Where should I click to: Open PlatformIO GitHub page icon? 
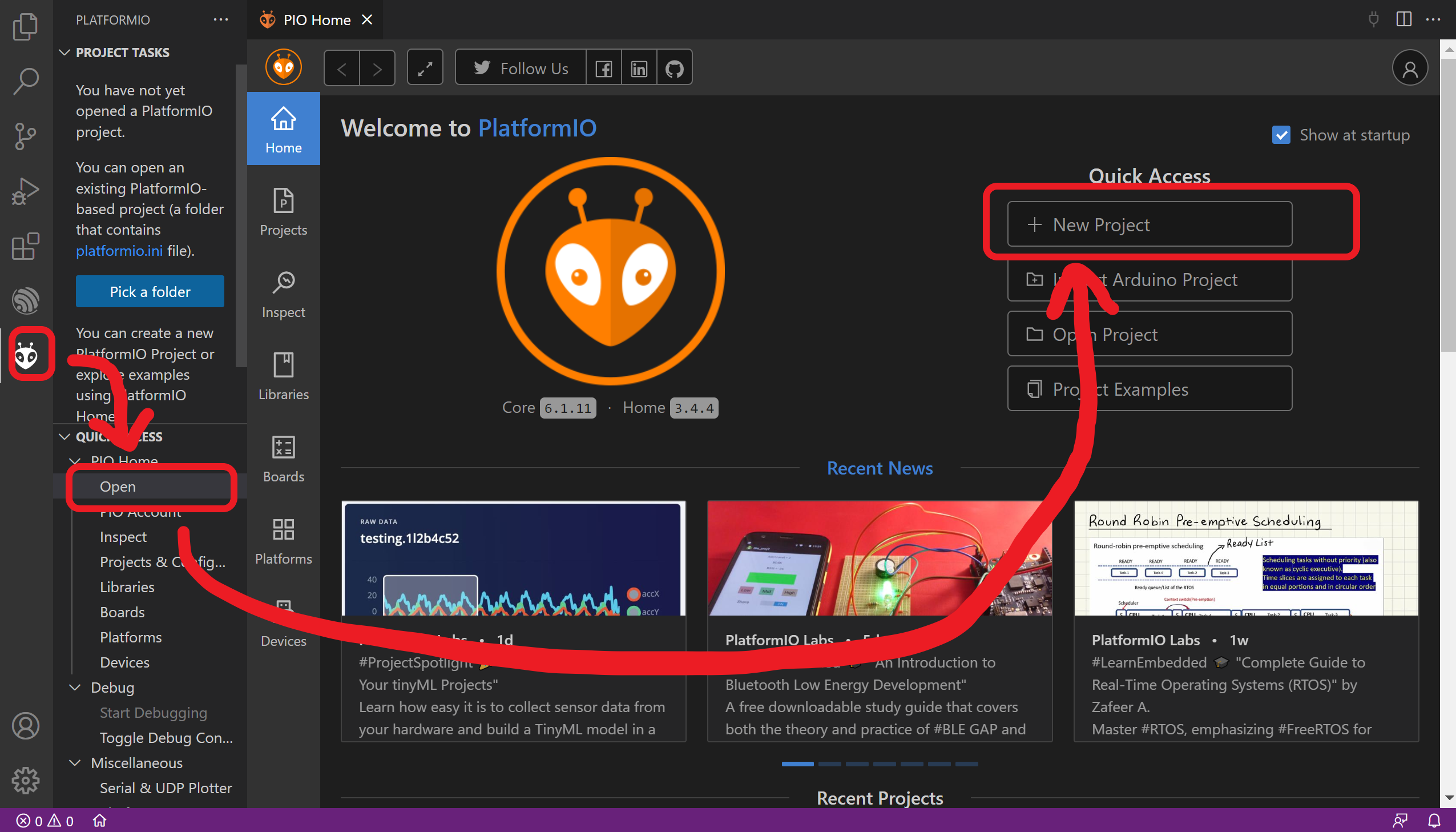click(674, 69)
